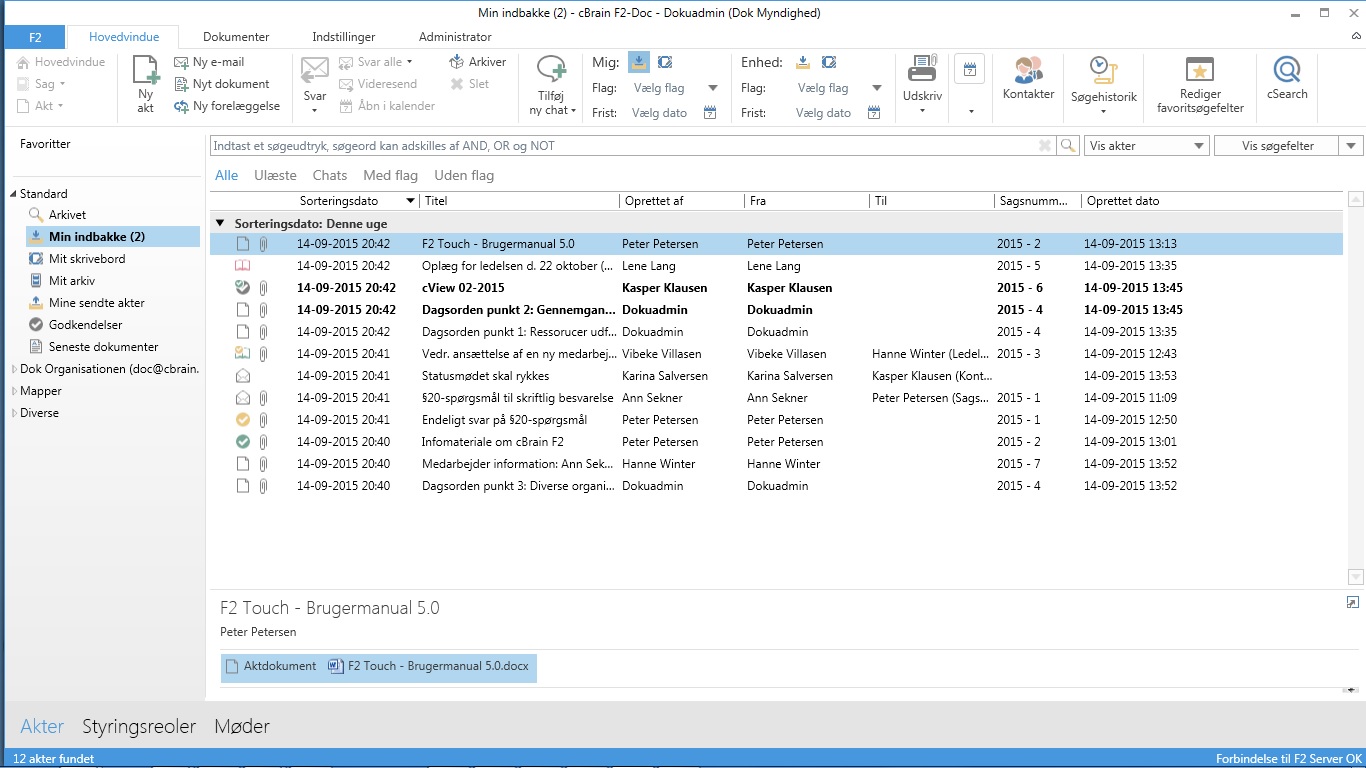Open Godkendelser
1366x768 pixels.
coord(86,325)
